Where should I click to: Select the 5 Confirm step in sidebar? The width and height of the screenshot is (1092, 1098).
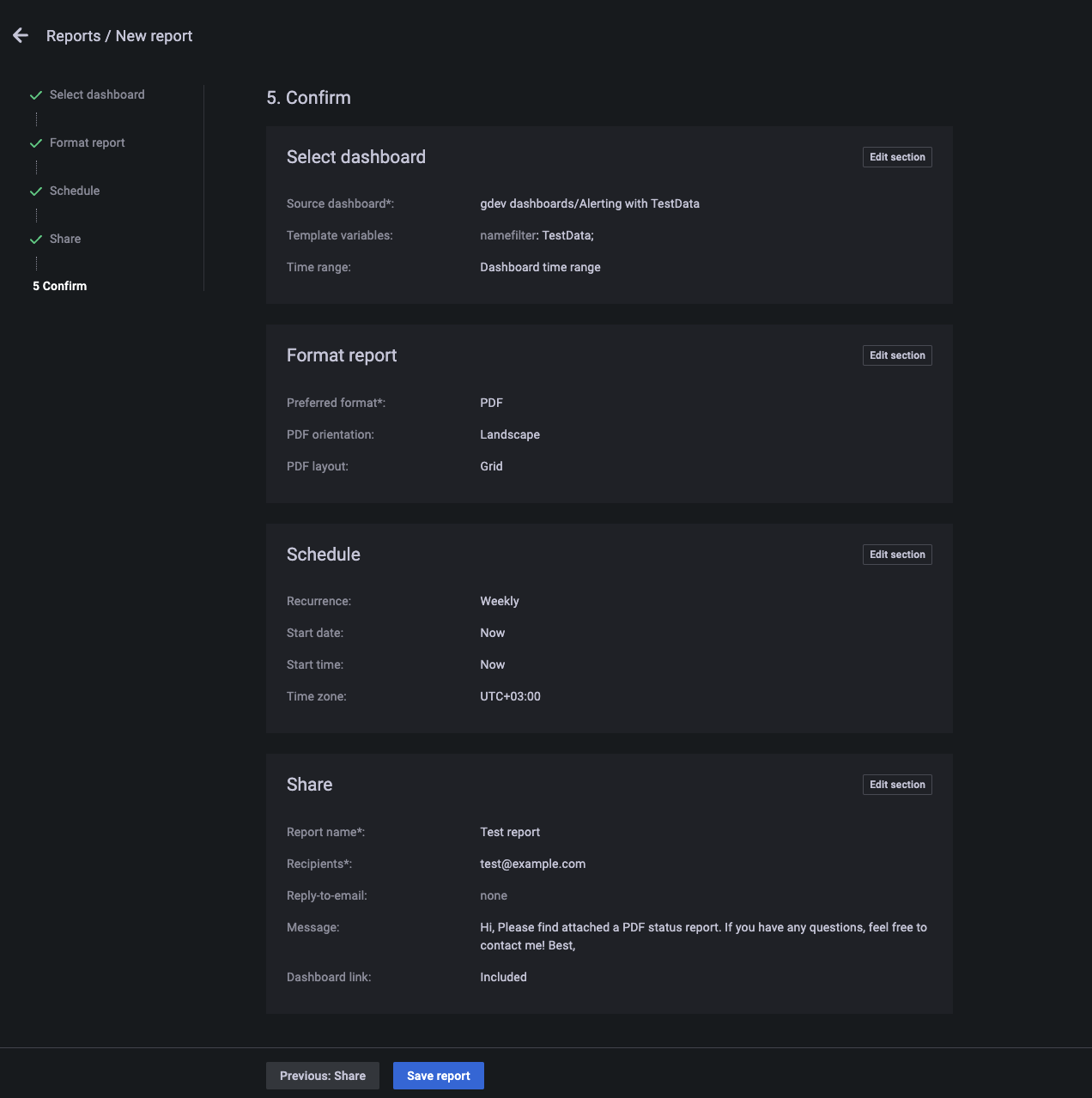click(60, 286)
